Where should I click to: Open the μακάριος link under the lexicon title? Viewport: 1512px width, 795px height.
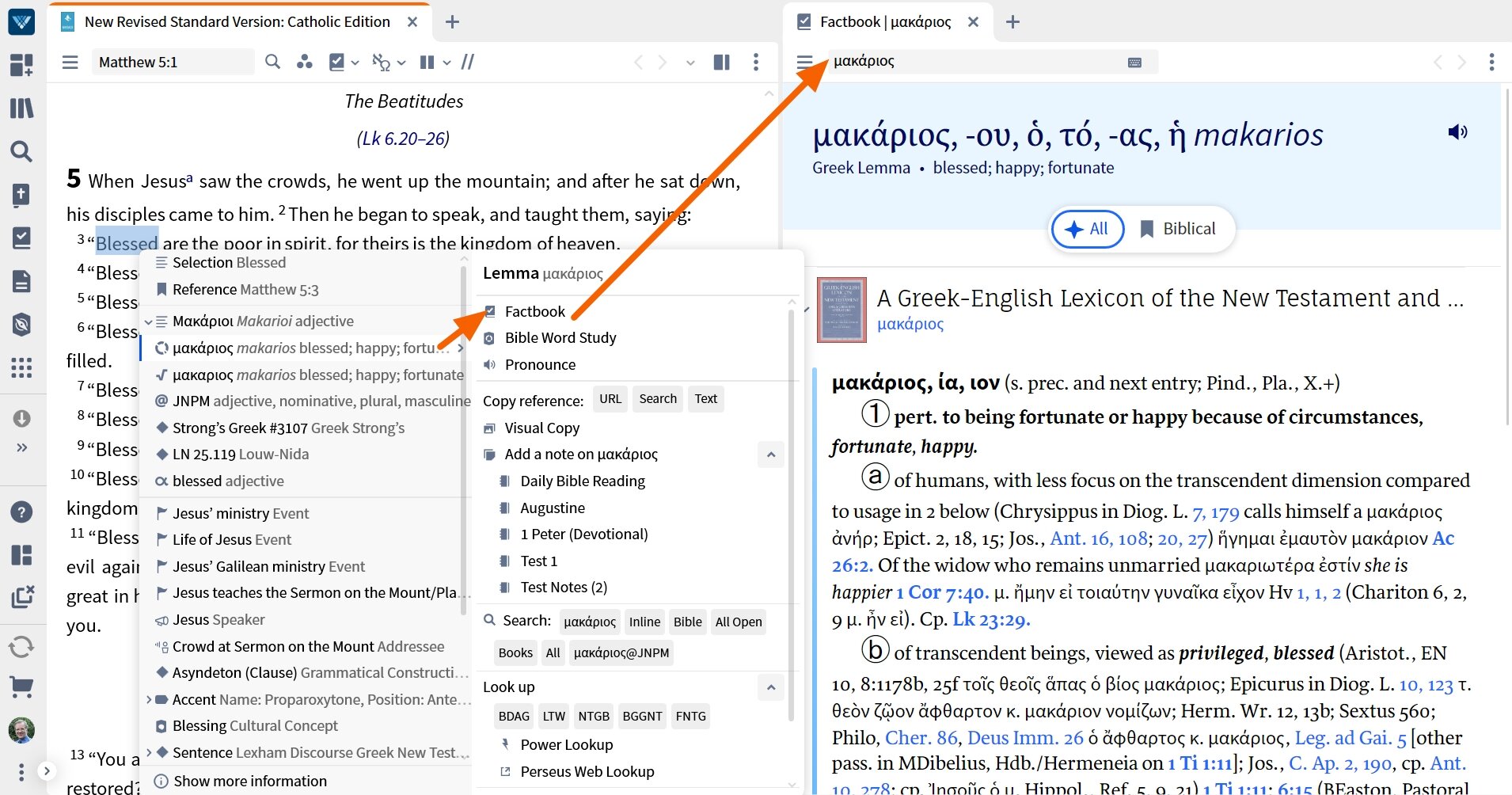[910, 324]
